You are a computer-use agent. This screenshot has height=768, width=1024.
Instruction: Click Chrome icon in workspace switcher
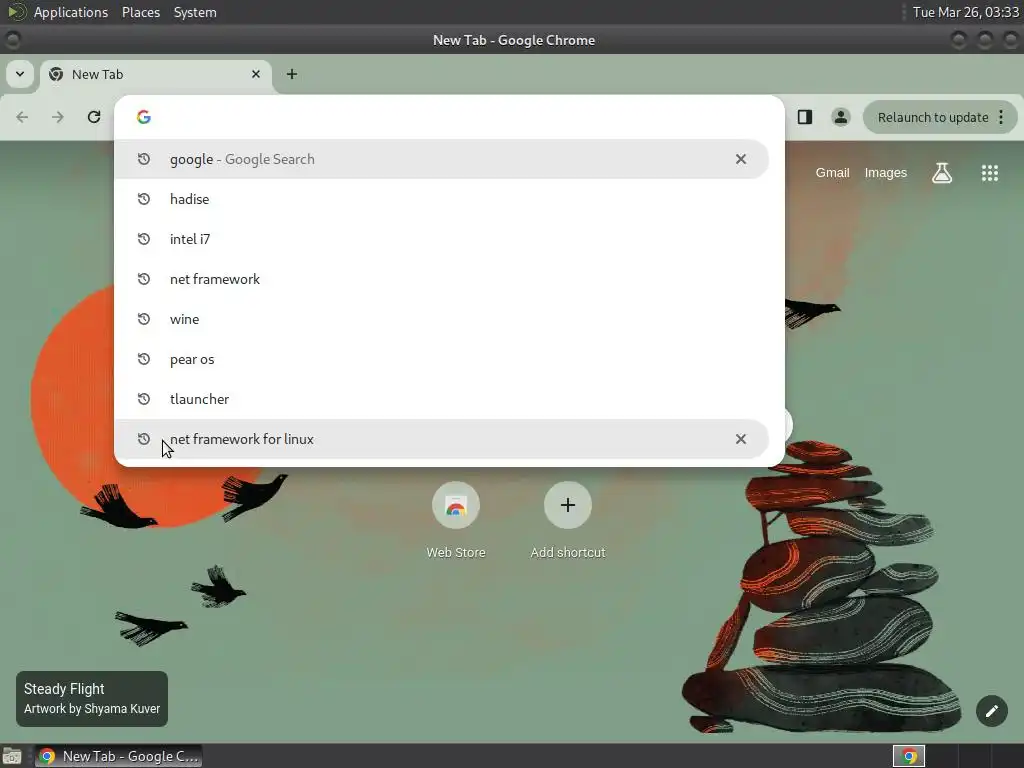(x=909, y=756)
